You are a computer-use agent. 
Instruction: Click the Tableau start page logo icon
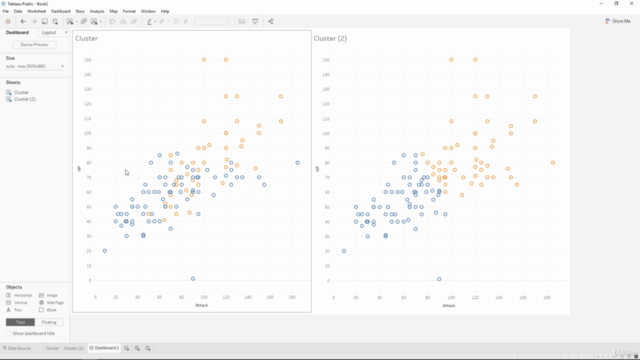(8, 21)
